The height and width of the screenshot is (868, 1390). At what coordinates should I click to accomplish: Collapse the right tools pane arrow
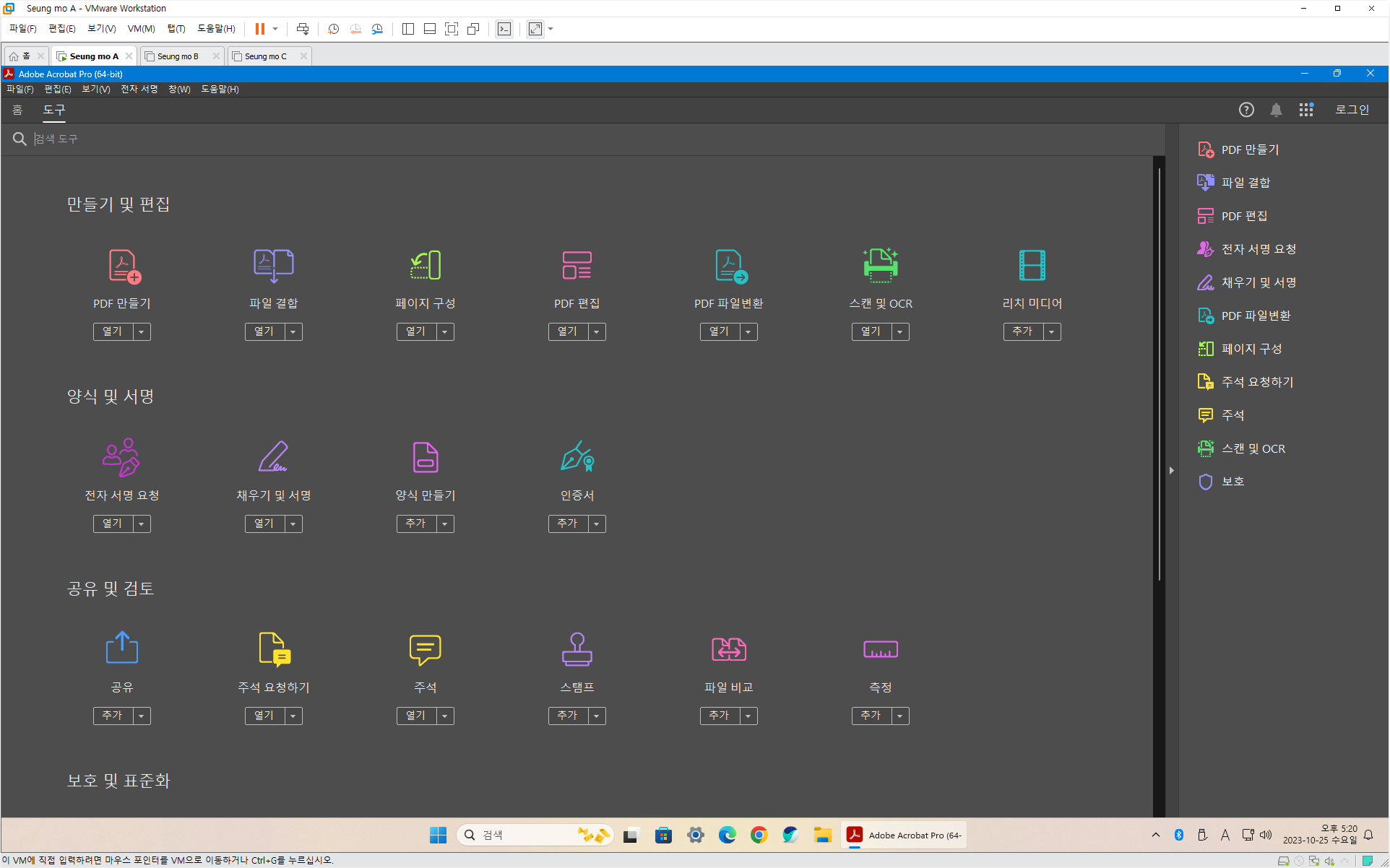(1171, 470)
